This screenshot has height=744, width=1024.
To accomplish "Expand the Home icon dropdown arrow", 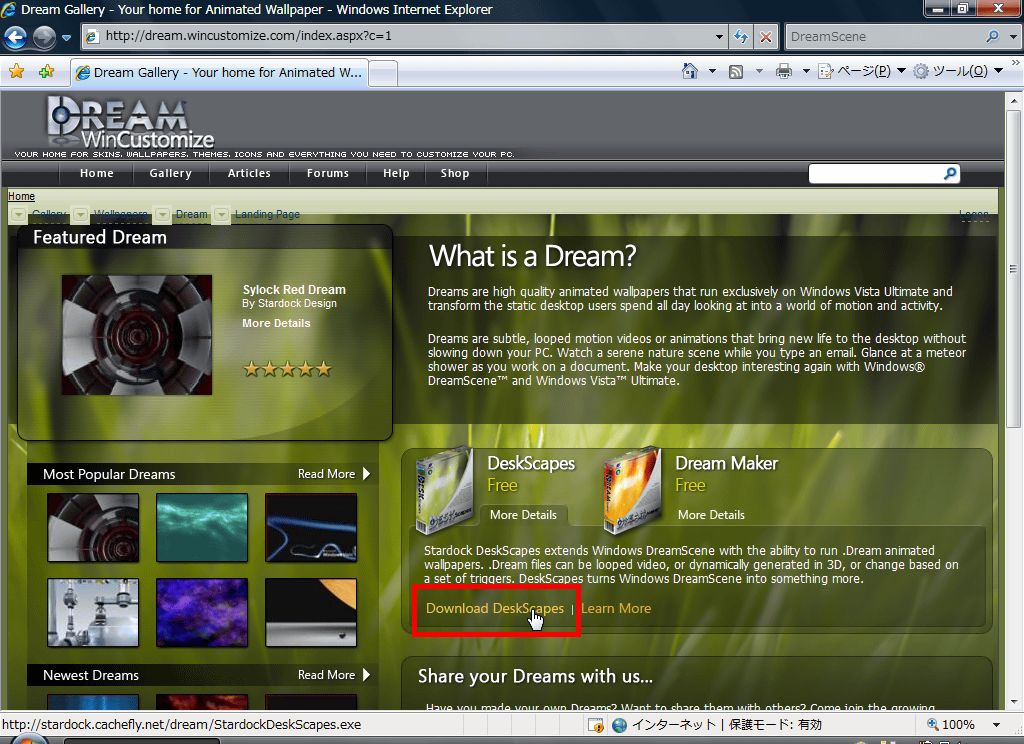I will [x=712, y=71].
